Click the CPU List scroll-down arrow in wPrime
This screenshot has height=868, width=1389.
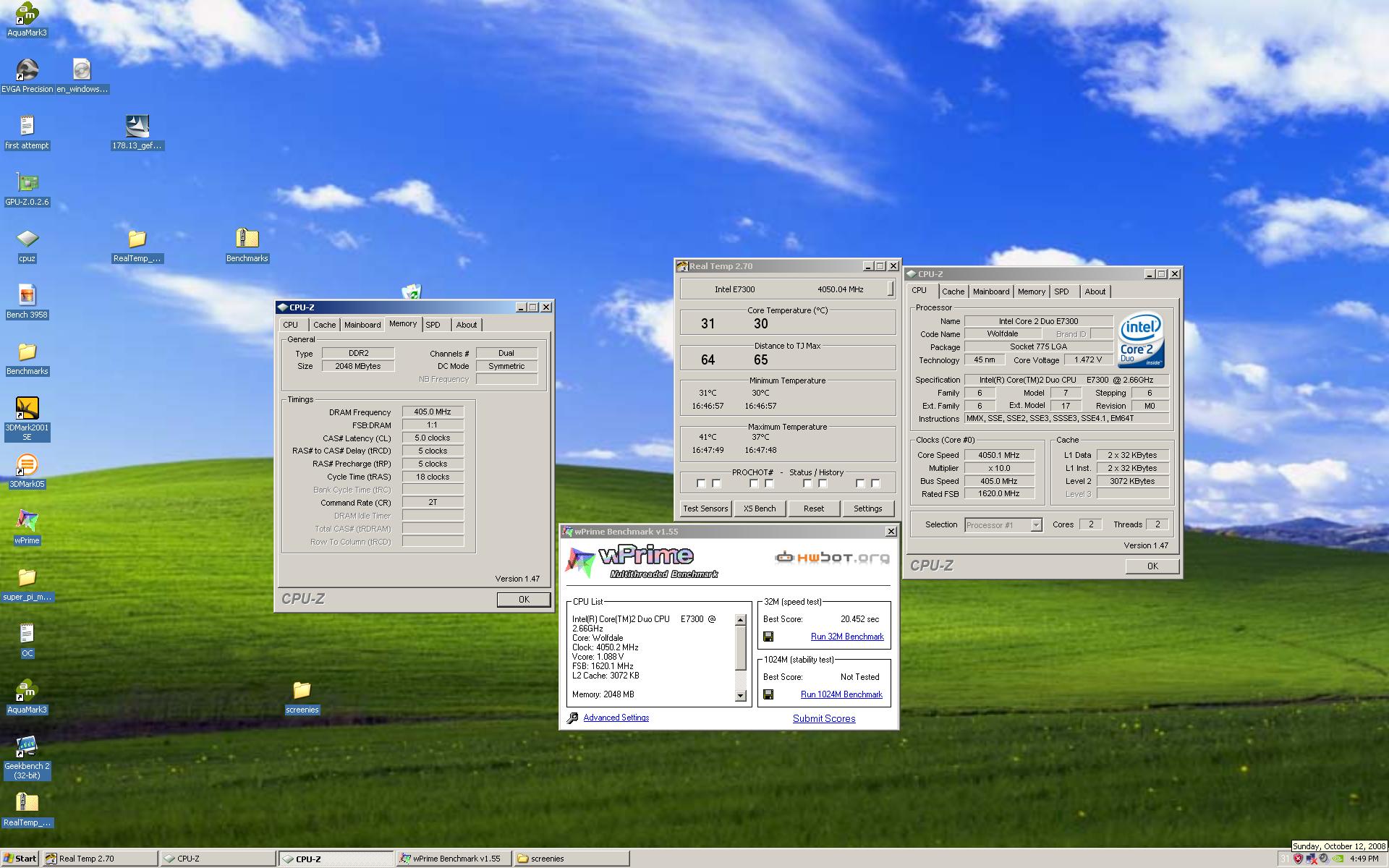coord(740,696)
